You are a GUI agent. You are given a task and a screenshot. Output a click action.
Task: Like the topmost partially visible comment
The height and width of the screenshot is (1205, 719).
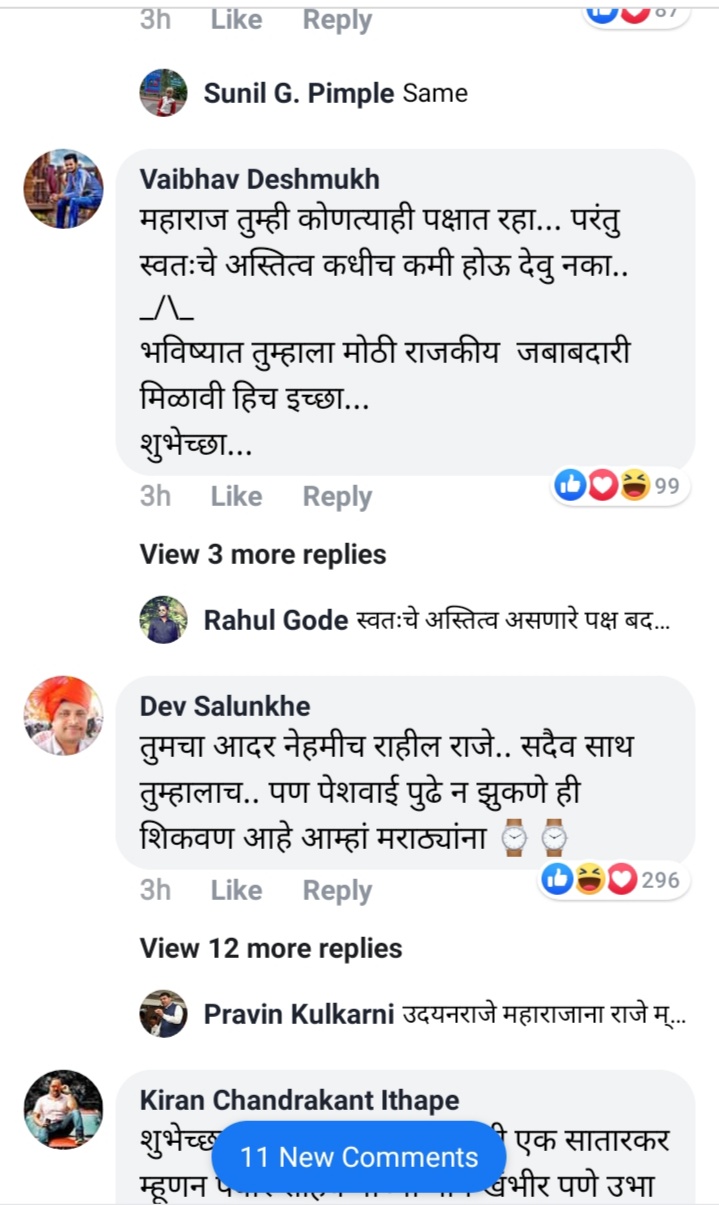click(236, 19)
